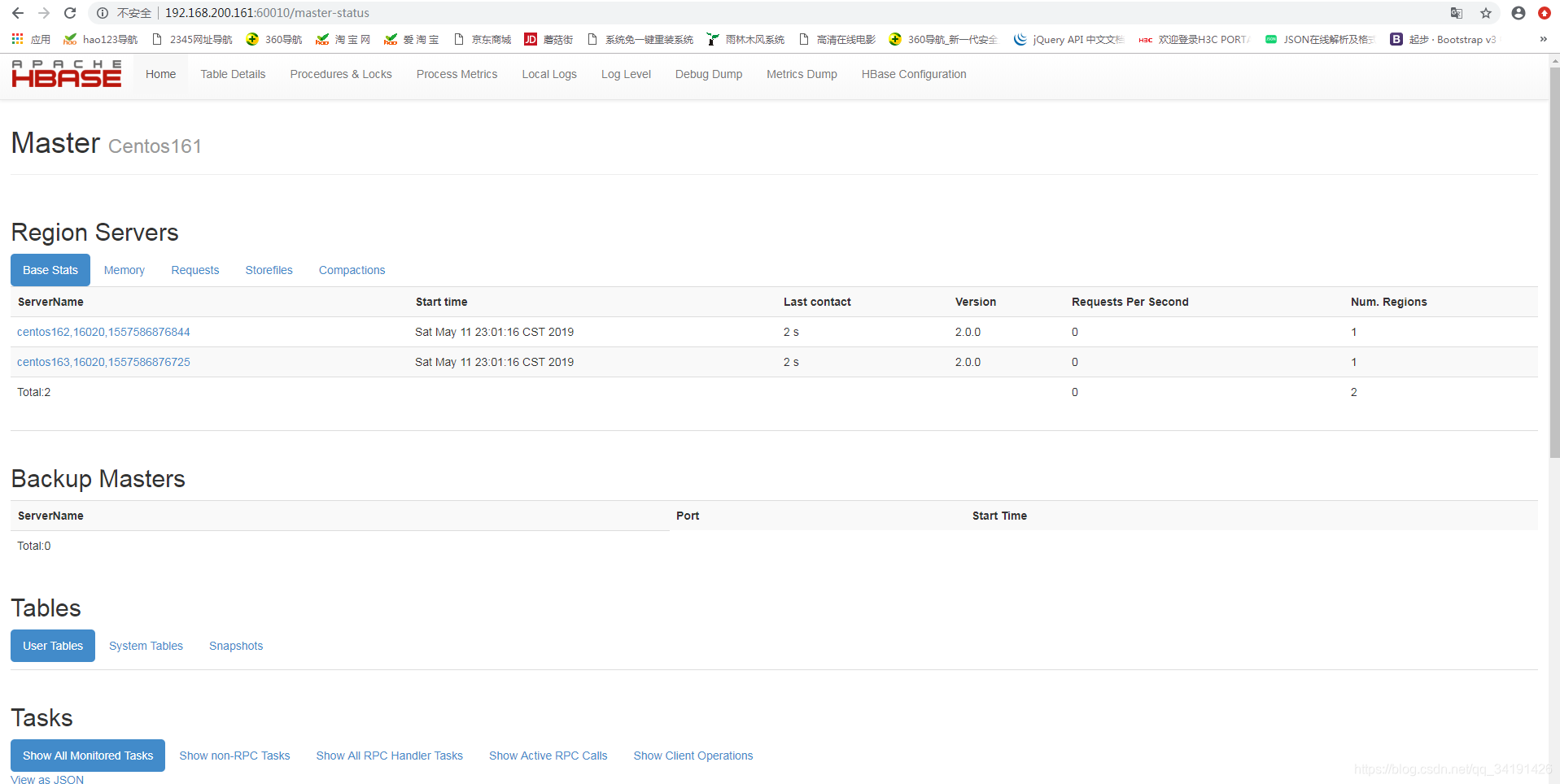Open Table Details in the navbar
Screen dimensions: 1560x784
(233, 74)
